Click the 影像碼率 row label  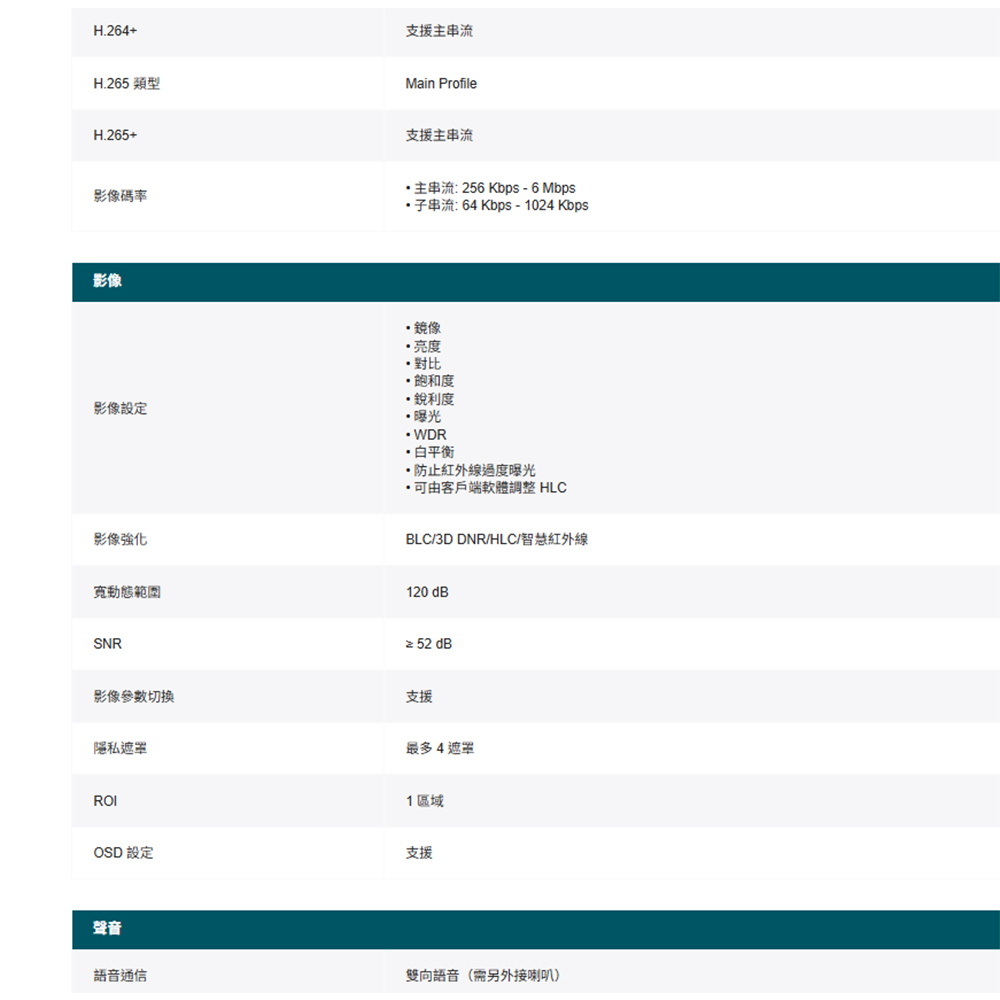coord(120,197)
